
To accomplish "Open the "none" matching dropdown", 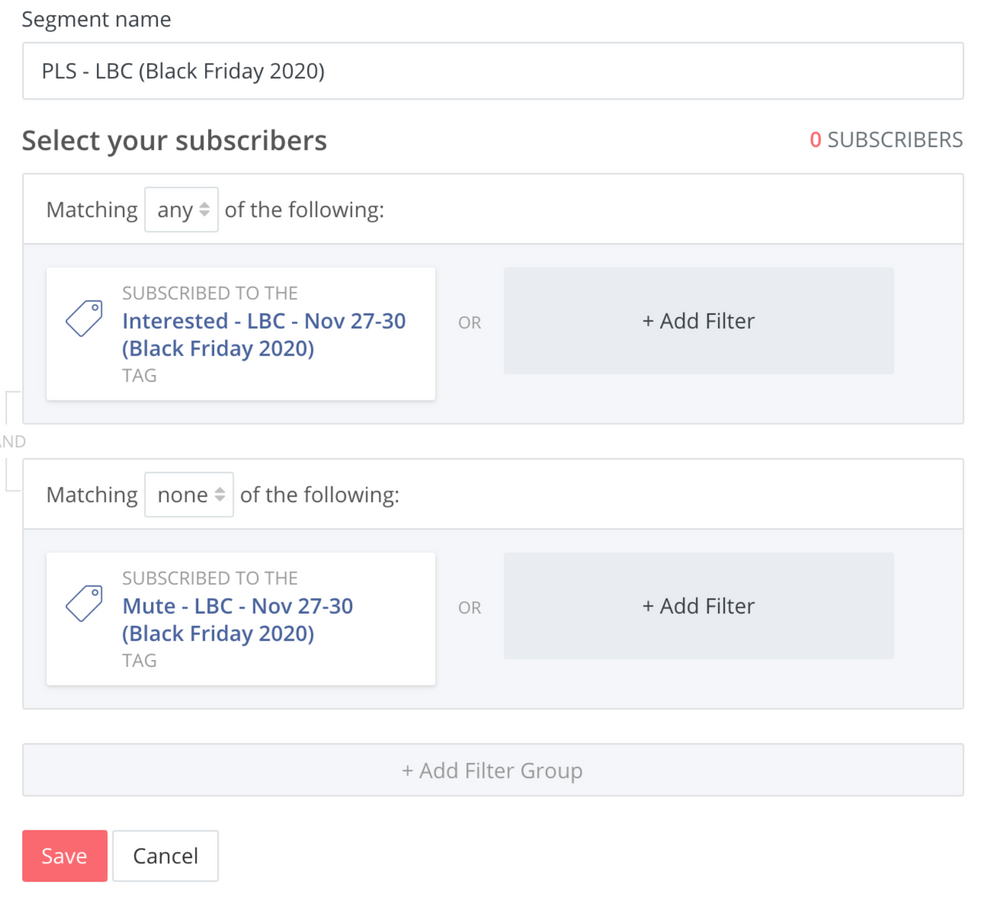I will pyautogui.click(x=189, y=494).
